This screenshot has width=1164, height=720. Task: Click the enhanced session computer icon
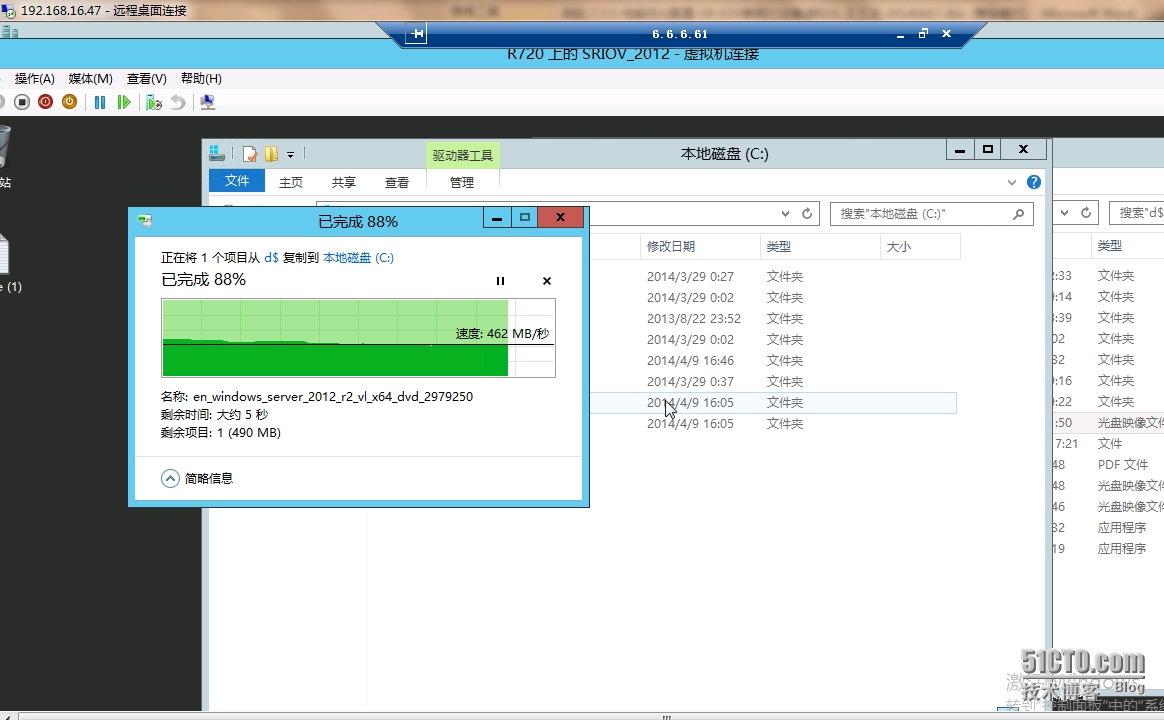pyautogui.click(x=208, y=102)
